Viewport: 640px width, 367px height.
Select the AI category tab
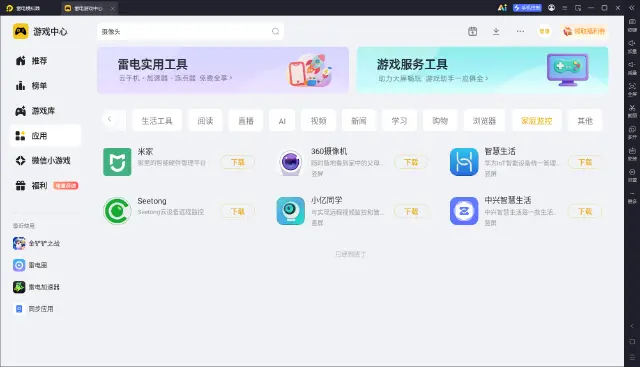pyautogui.click(x=282, y=121)
